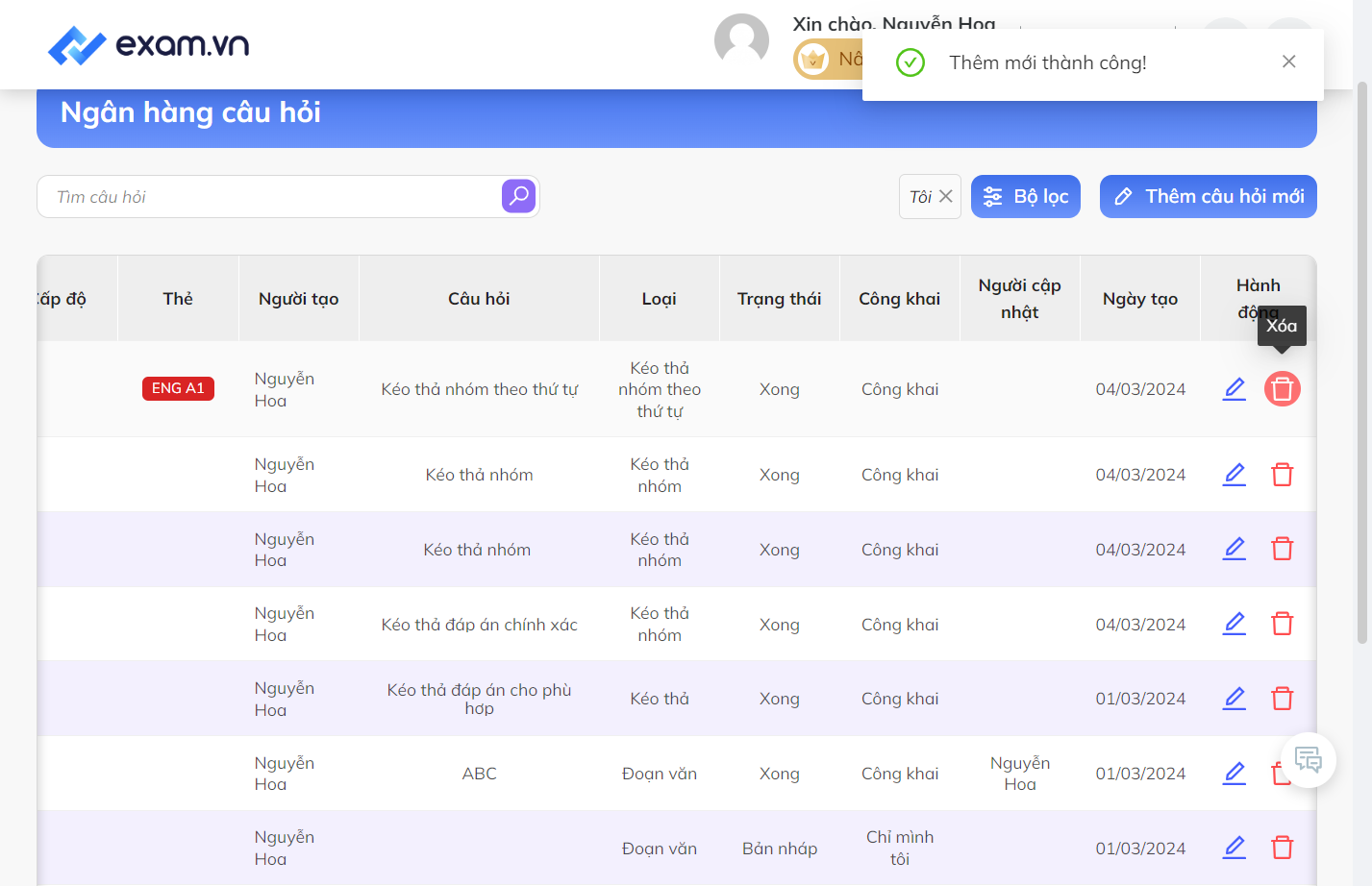Edit the 'Kéo thả đáp án chính xác' question
The height and width of the screenshot is (886, 1372).
click(1235, 624)
